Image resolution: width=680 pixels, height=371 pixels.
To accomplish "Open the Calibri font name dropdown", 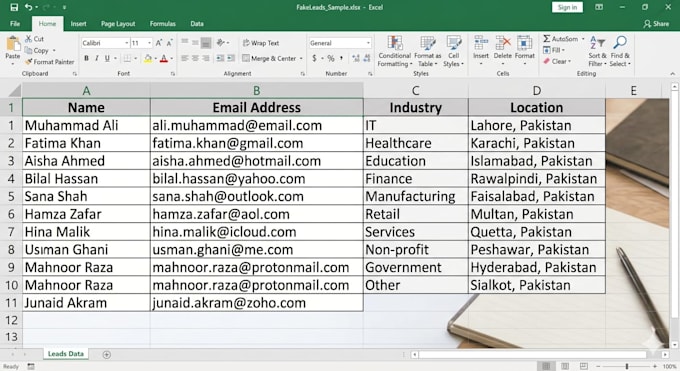I will click(127, 43).
